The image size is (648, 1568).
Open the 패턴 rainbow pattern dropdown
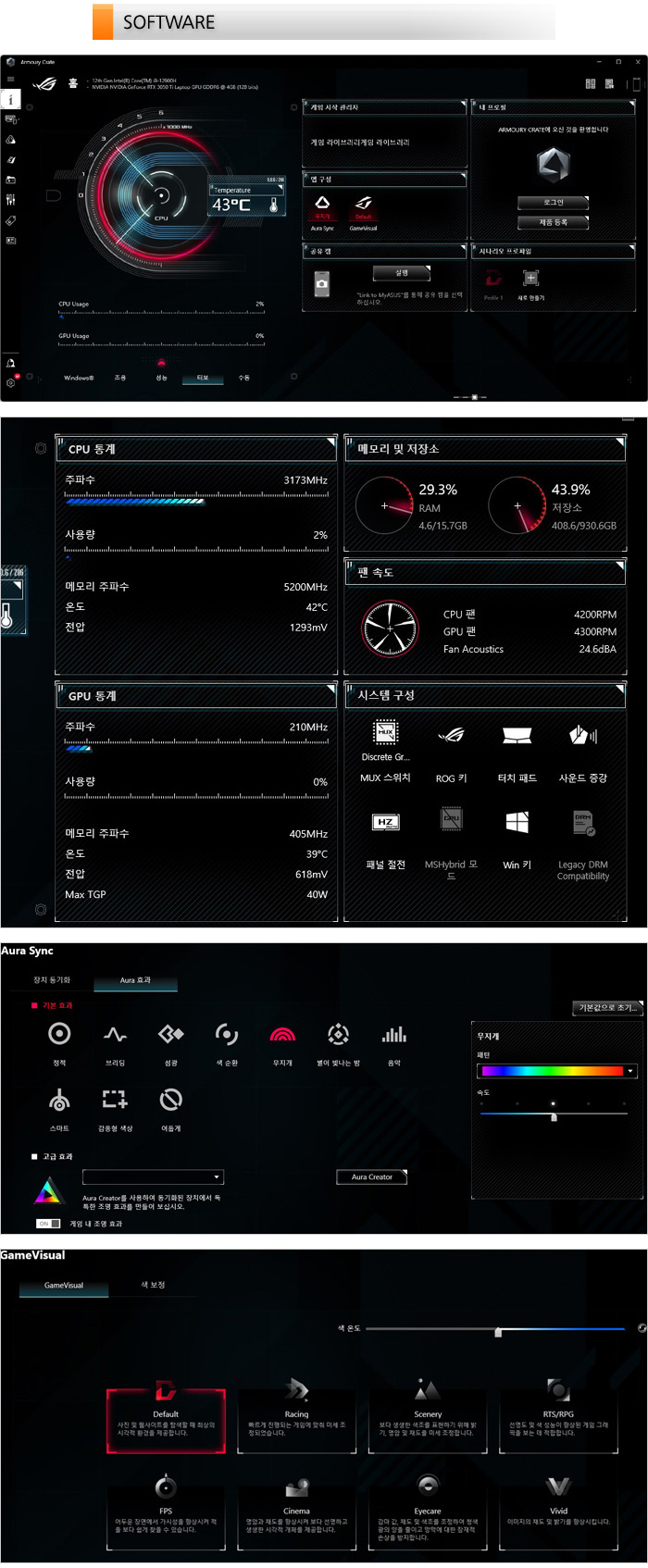click(557, 1071)
